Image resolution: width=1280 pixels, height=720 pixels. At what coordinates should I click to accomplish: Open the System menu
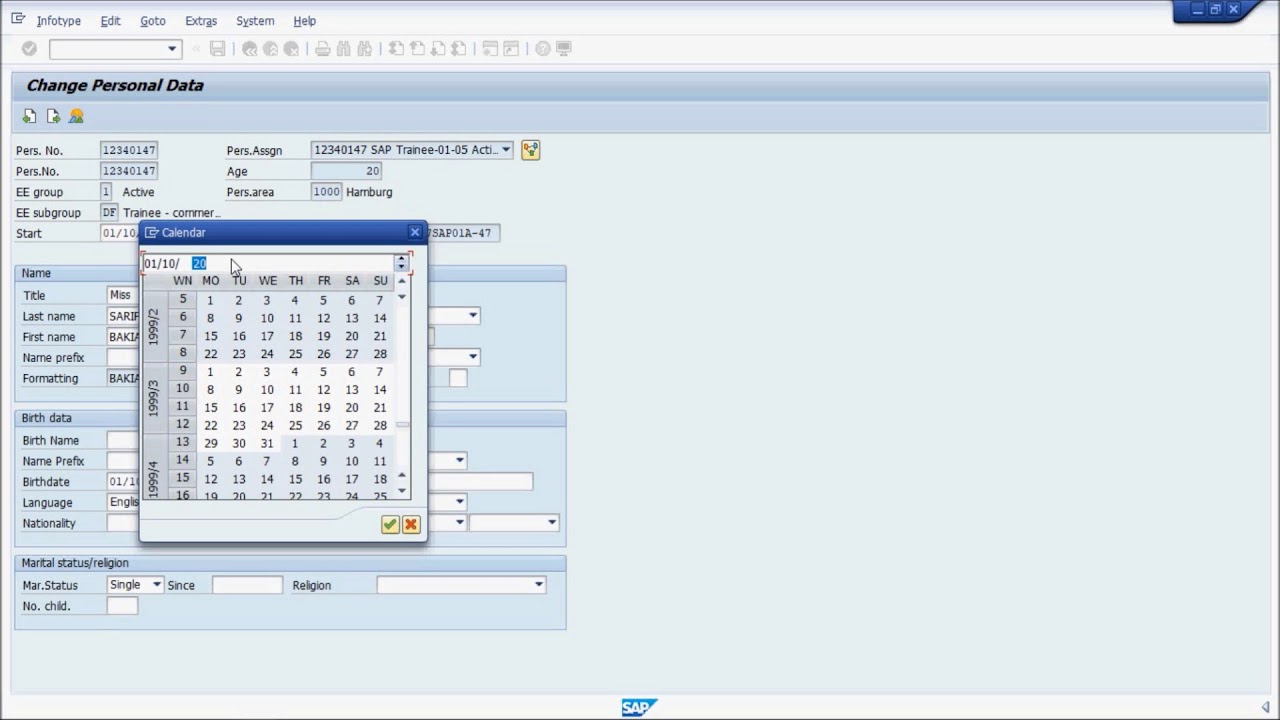tap(255, 20)
